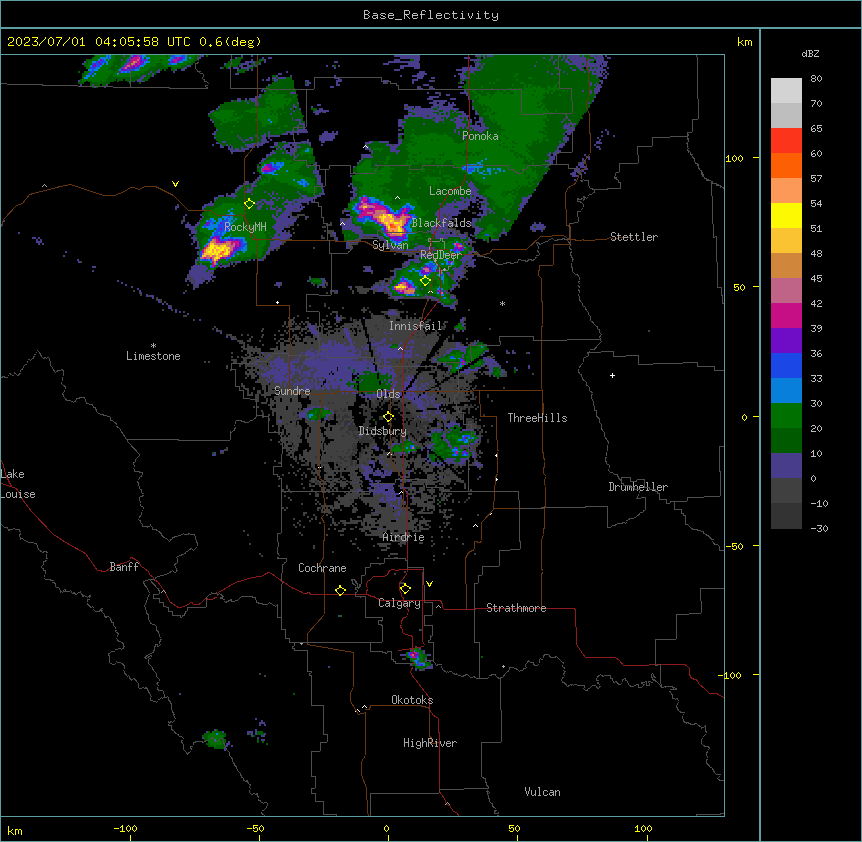Viewport: 862px width, 842px height.
Task: Click the 100 tick on vertical km axis
Action: point(734,158)
